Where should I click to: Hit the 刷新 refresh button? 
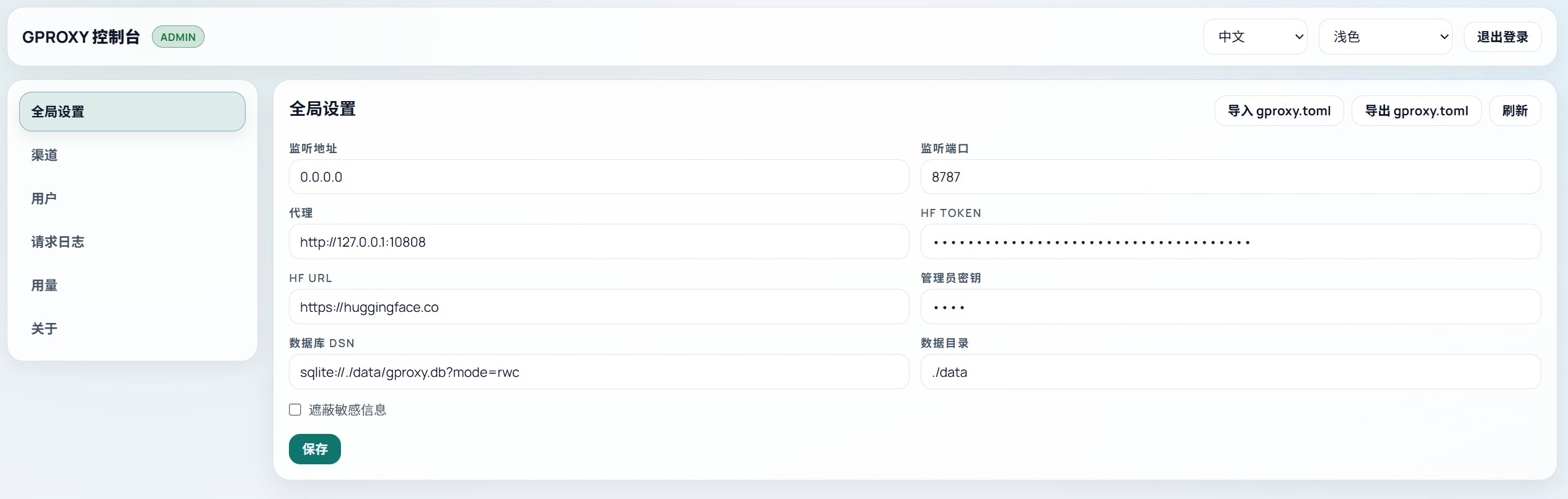pyautogui.click(x=1514, y=111)
